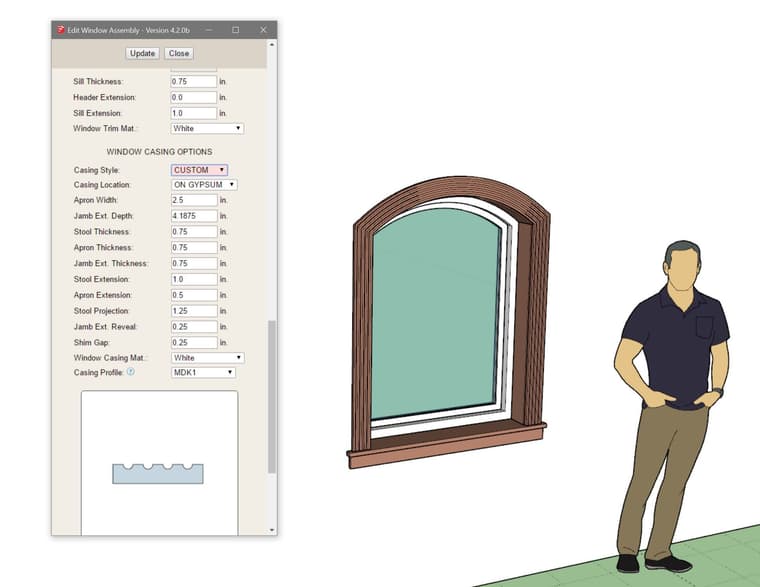The image size is (760, 587).
Task: Open the Window Trim Mat. dropdown
Action: pyautogui.click(x=207, y=128)
